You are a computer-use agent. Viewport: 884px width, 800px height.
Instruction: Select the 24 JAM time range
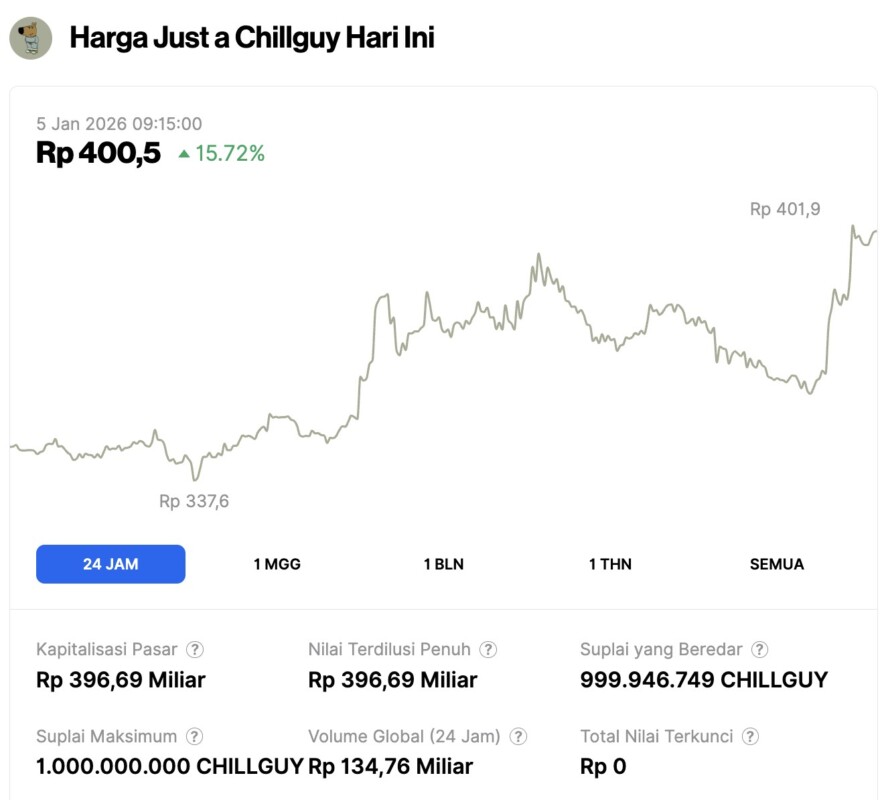pos(110,564)
